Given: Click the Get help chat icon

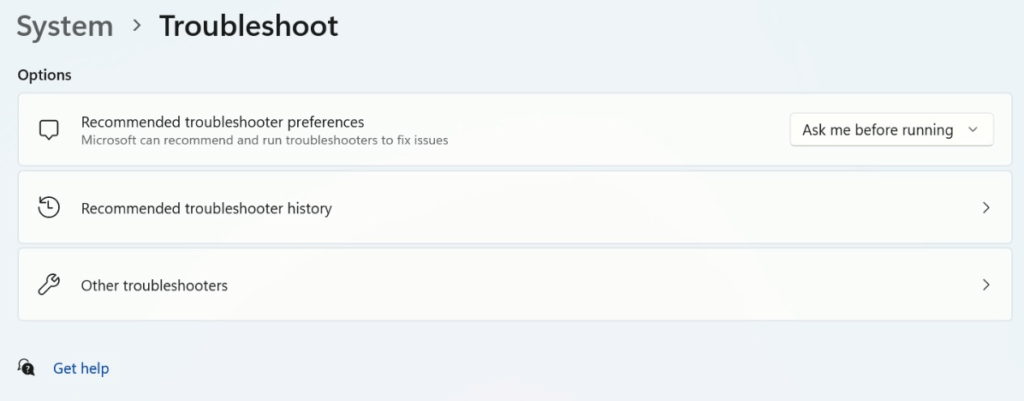Looking at the screenshot, I should click(x=27, y=368).
